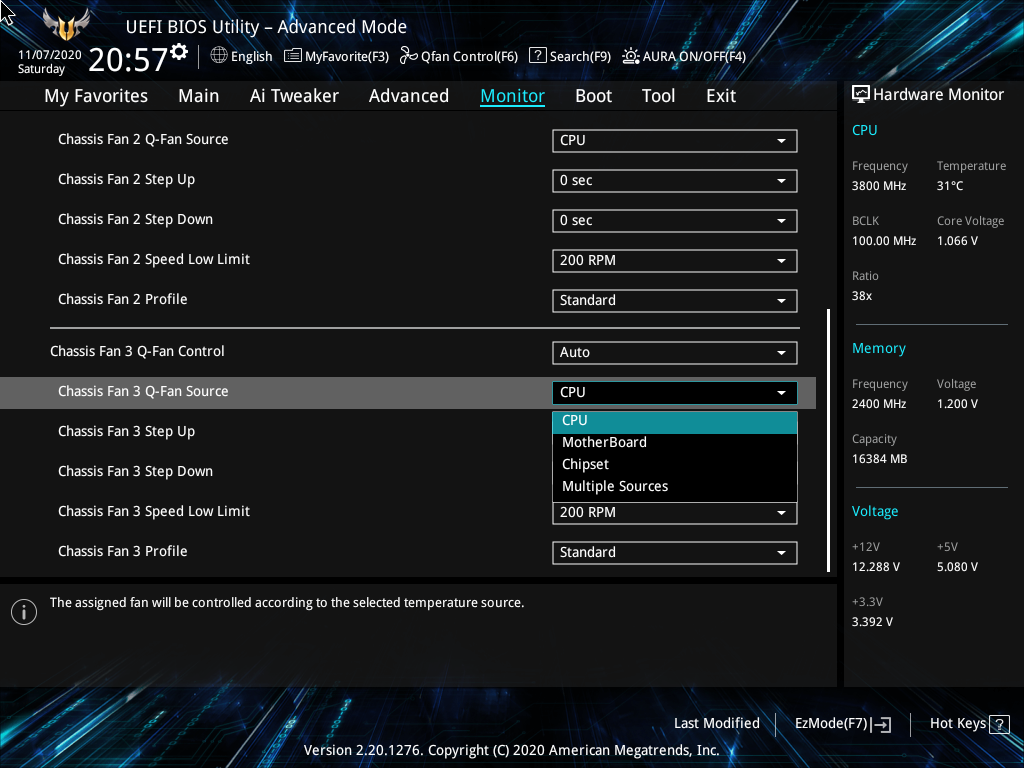Open Chassis Fan 2 Step Down dropdown
Screen dimensions: 1024x768
coord(675,221)
